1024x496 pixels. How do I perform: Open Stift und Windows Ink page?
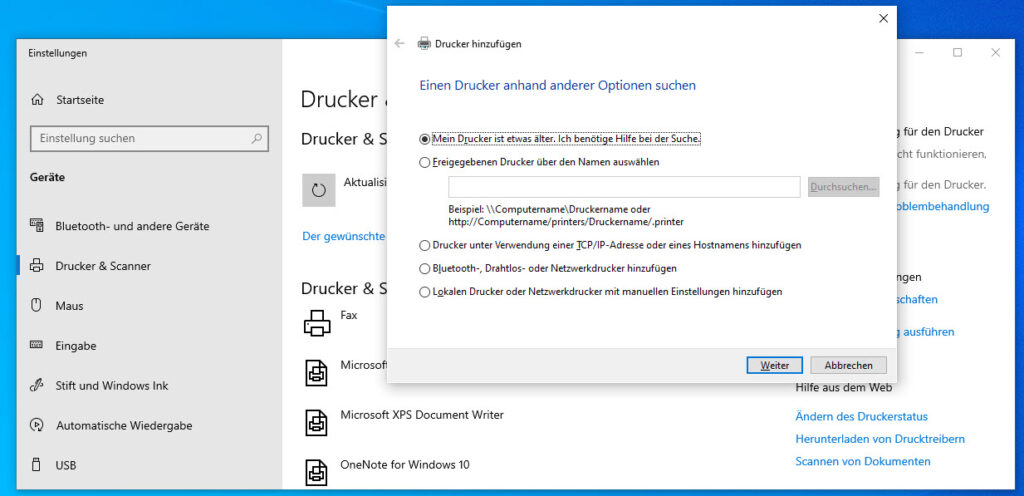tap(112, 386)
